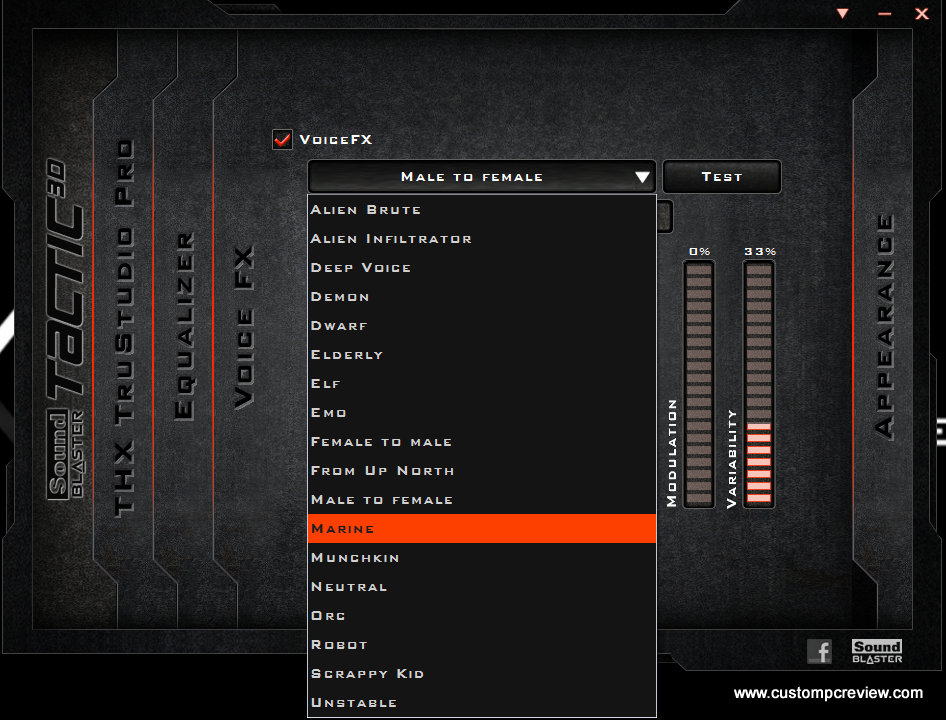This screenshot has width=946, height=720.
Task: Select Unstable voice preset
Action: pos(481,702)
